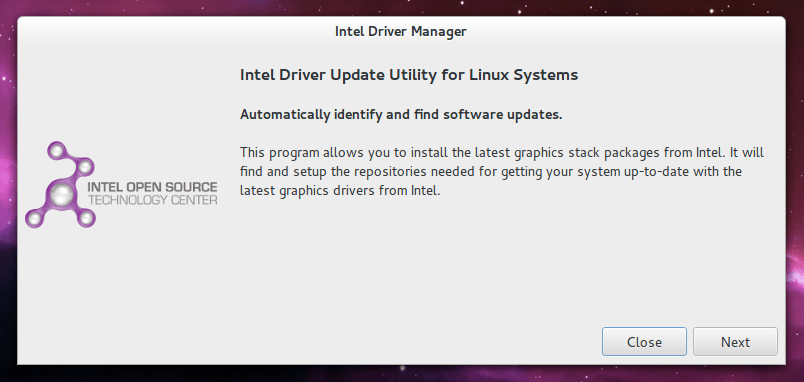Click the Close button
804x382 pixels.
pyautogui.click(x=644, y=341)
